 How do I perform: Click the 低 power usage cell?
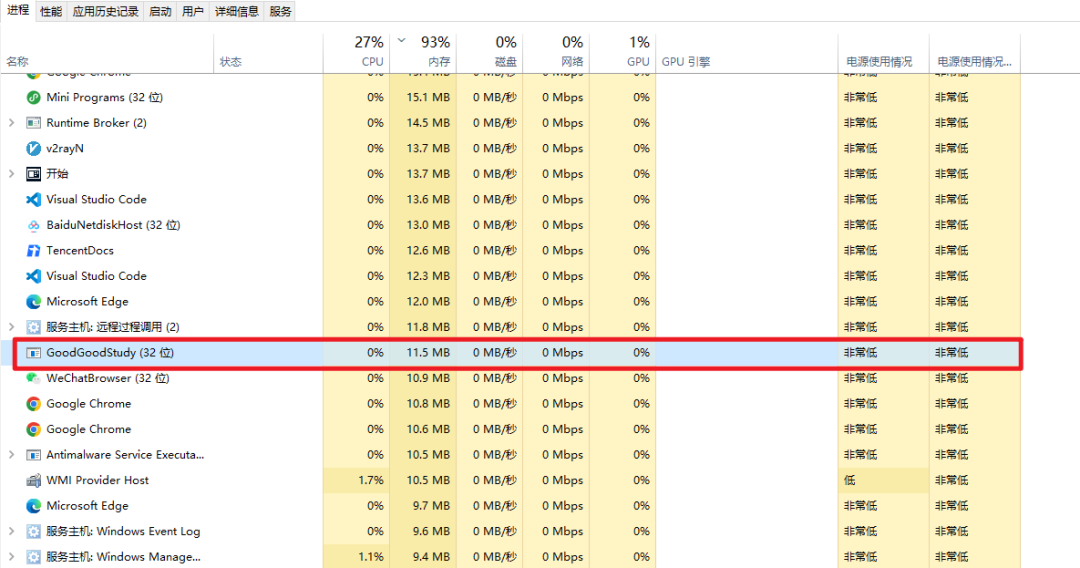click(x=884, y=480)
